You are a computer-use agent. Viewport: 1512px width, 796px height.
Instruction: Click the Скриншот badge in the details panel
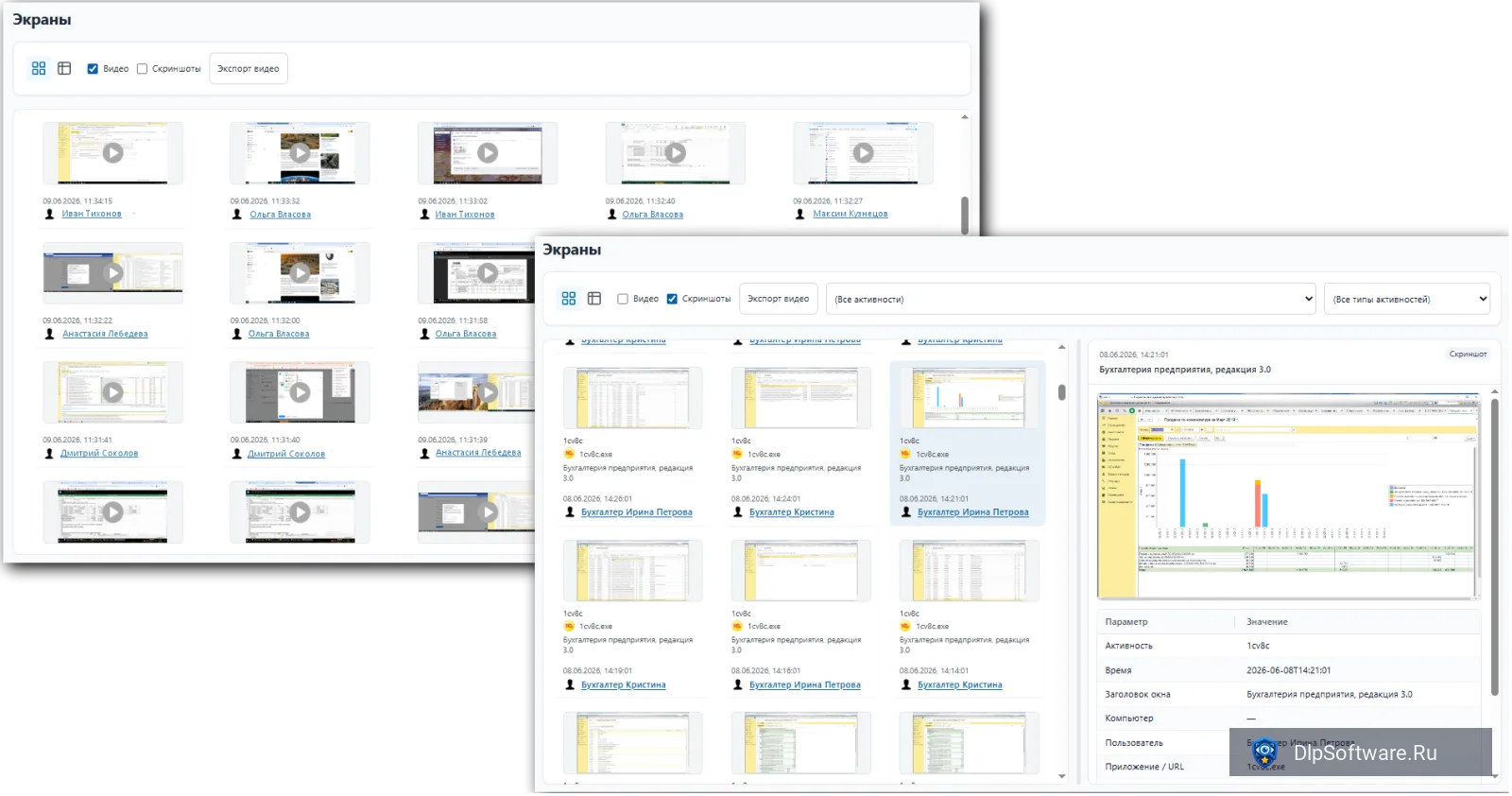[x=1468, y=355]
